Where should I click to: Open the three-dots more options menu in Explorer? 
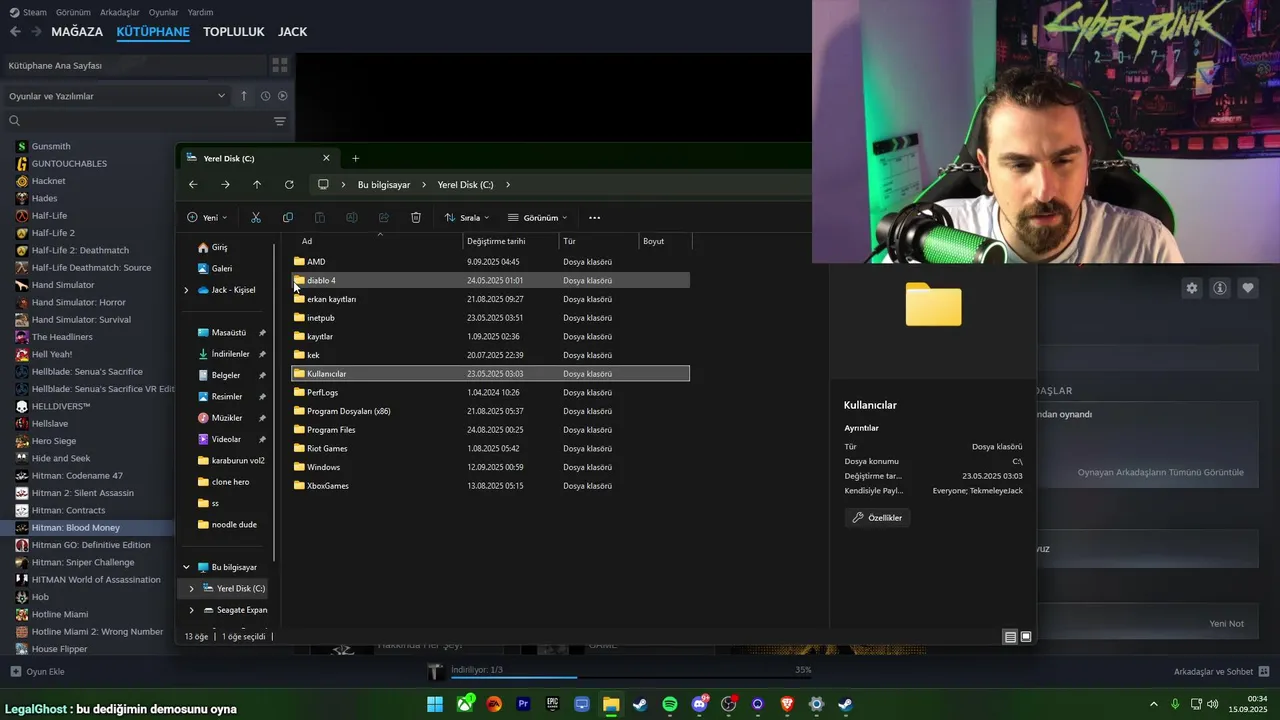tap(594, 217)
